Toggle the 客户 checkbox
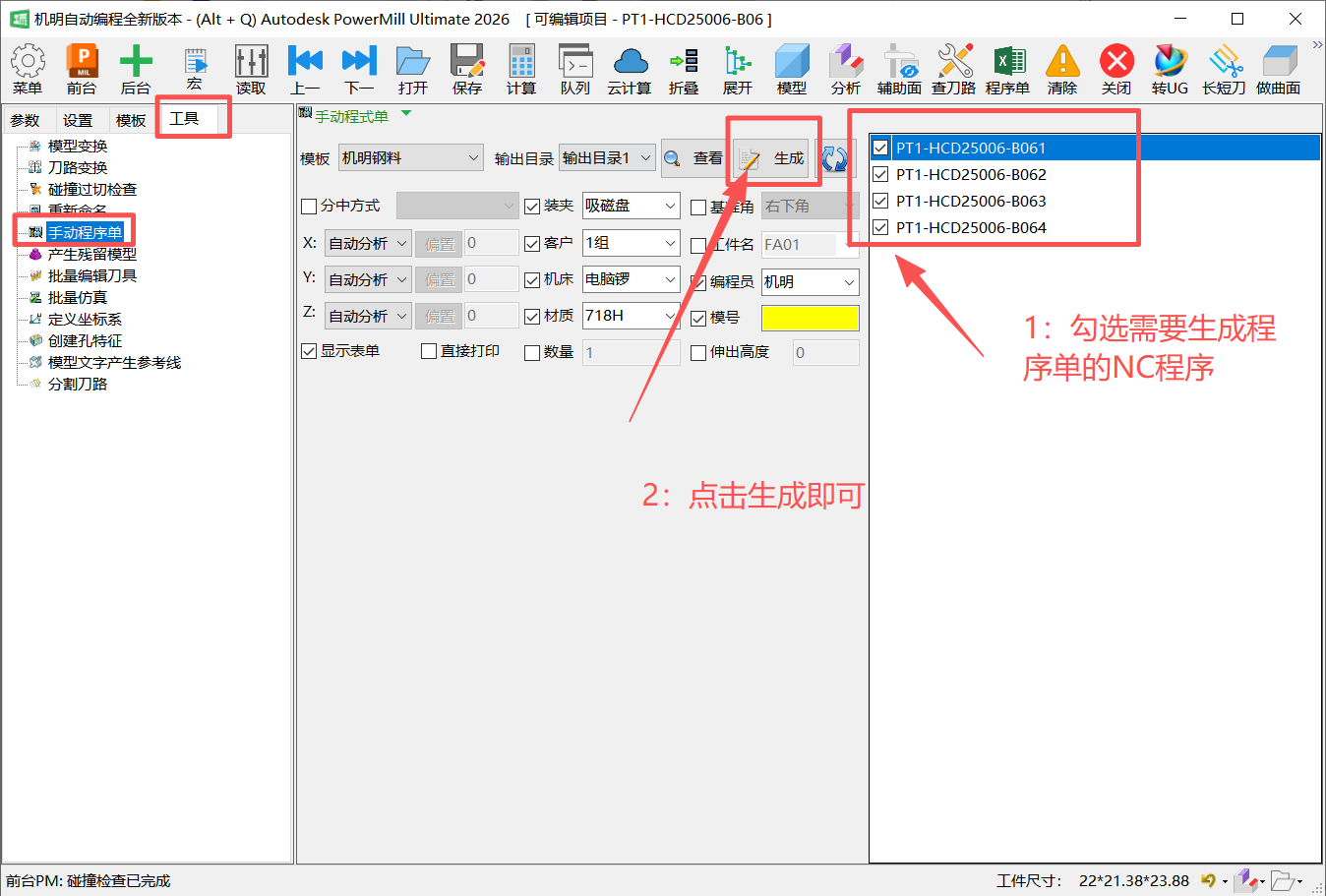This screenshot has height=896, width=1326. [532, 244]
